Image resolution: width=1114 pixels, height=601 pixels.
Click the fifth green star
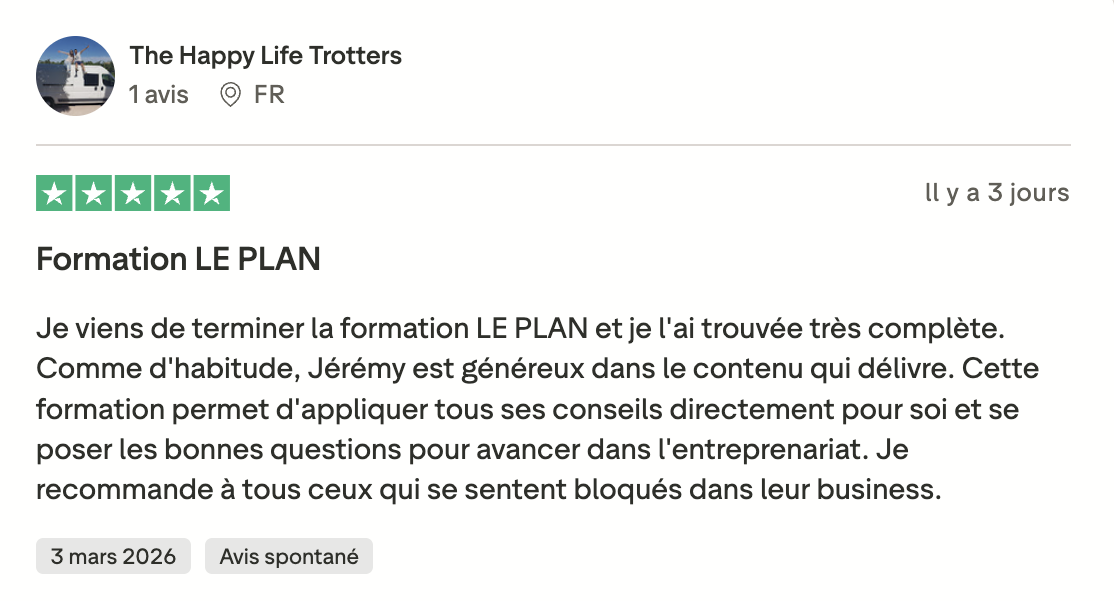pyautogui.click(x=211, y=193)
